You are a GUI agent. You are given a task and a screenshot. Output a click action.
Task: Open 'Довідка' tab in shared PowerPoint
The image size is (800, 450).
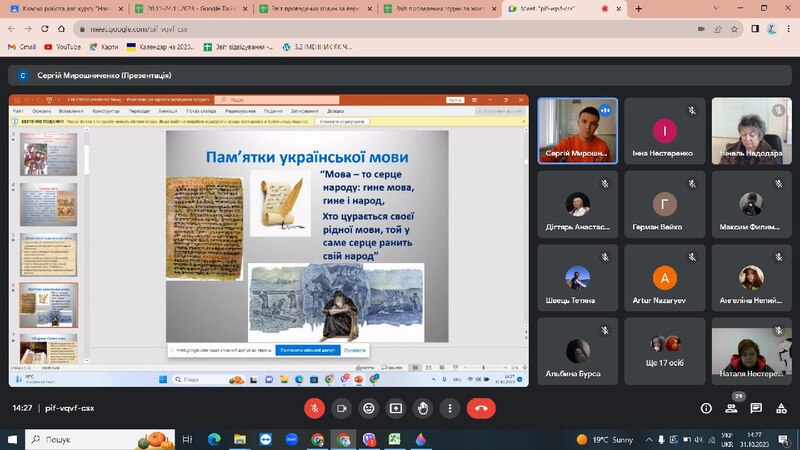[335, 111]
